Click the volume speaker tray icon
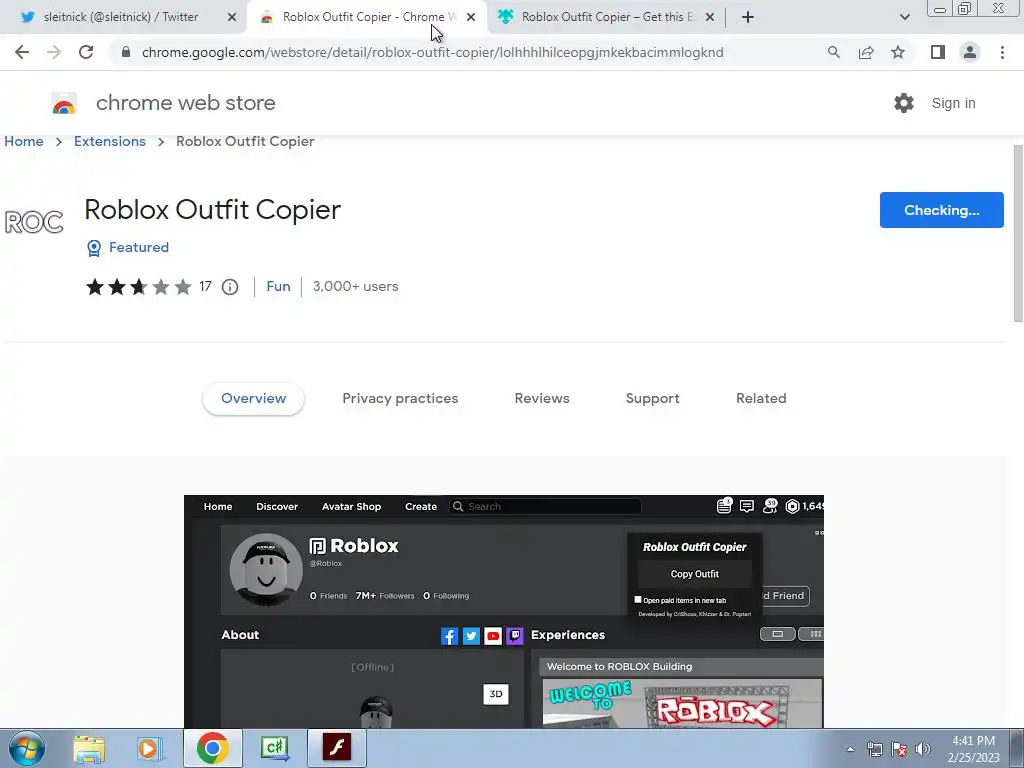1024x768 pixels. tap(923, 749)
